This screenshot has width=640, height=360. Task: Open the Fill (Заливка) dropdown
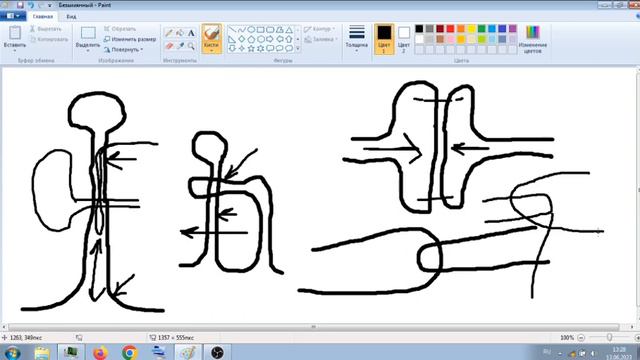[322, 39]
